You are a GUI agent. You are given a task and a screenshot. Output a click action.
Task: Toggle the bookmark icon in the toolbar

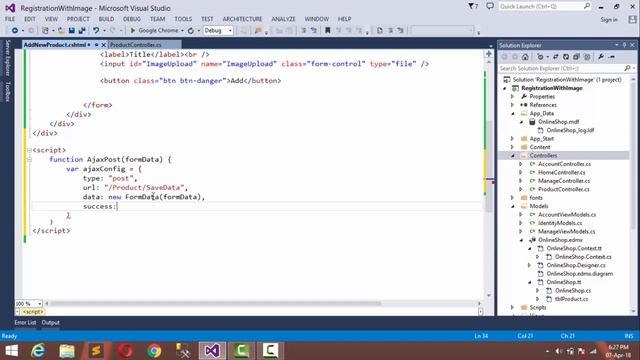point(327,31)
